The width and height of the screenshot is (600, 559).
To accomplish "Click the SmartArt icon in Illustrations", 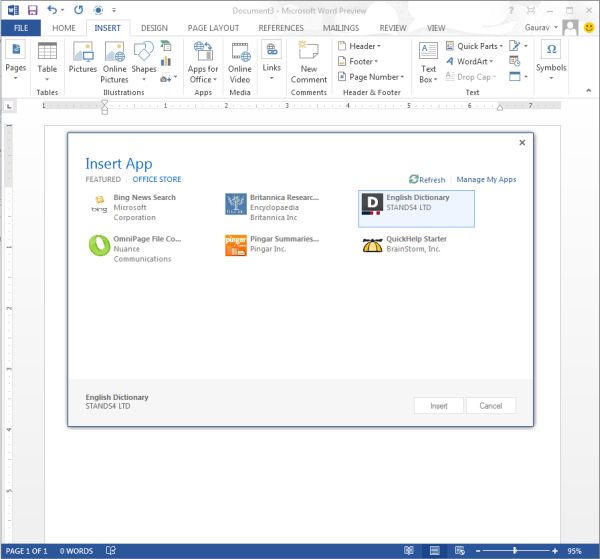I will click(x=166, y=46).
